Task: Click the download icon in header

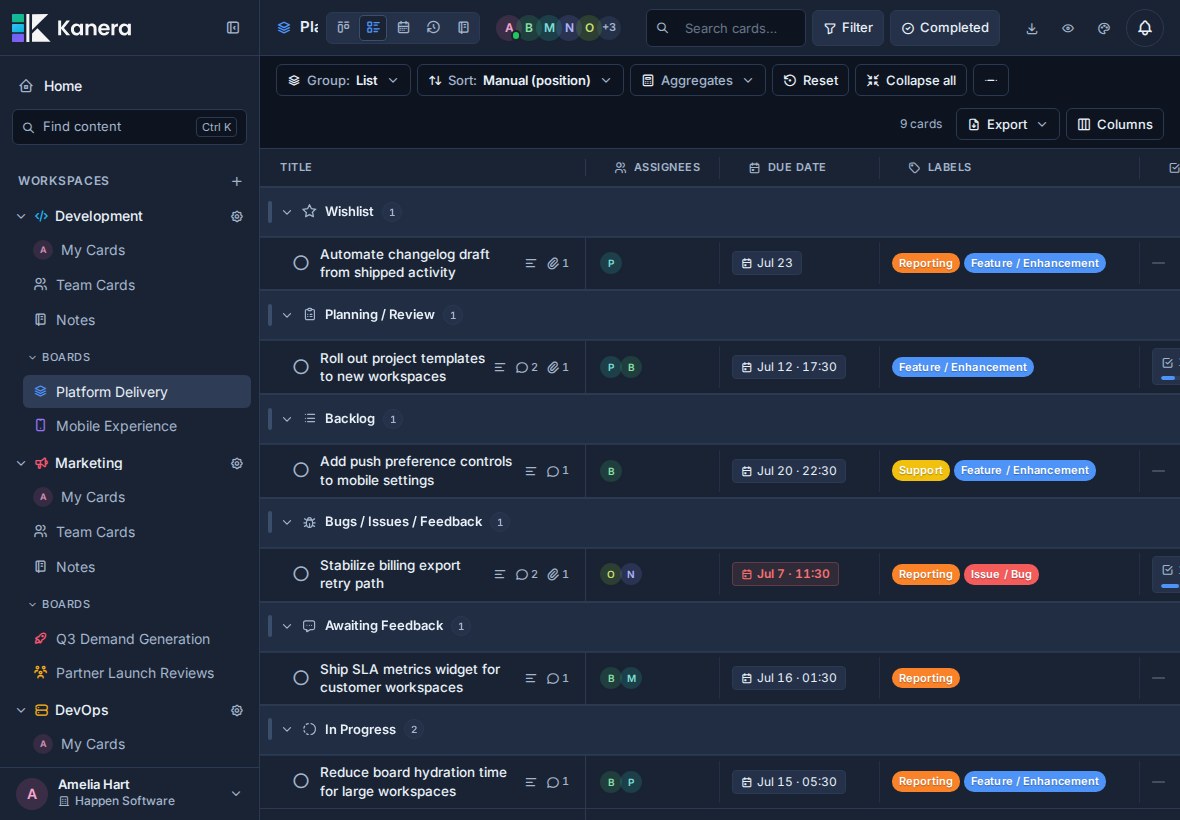Action: pos(1032,28)
